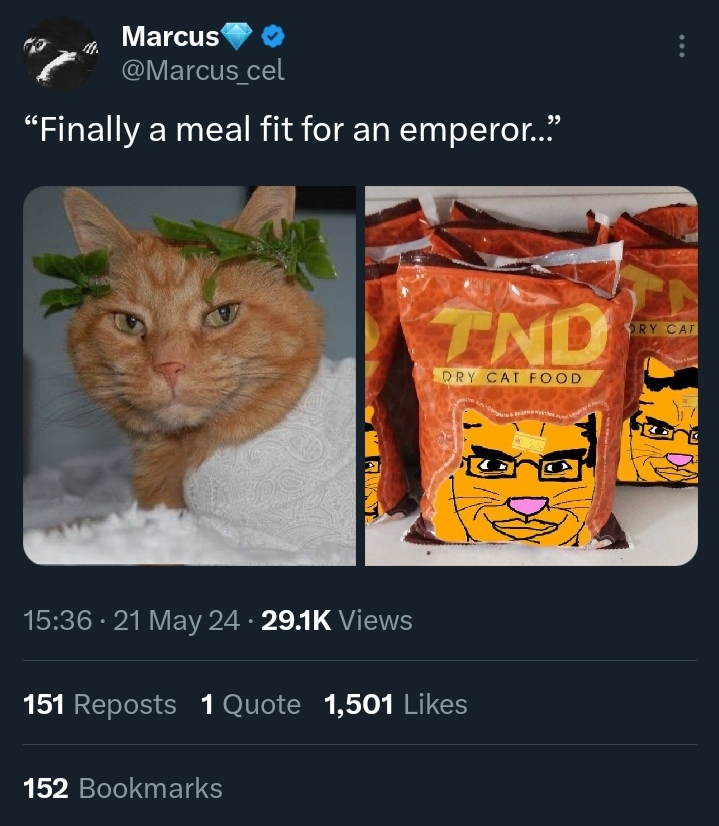Click the diamond emoji beside Marcus's name
The image size is (719, 826).
pyautogui.click(x=237, y=36)
